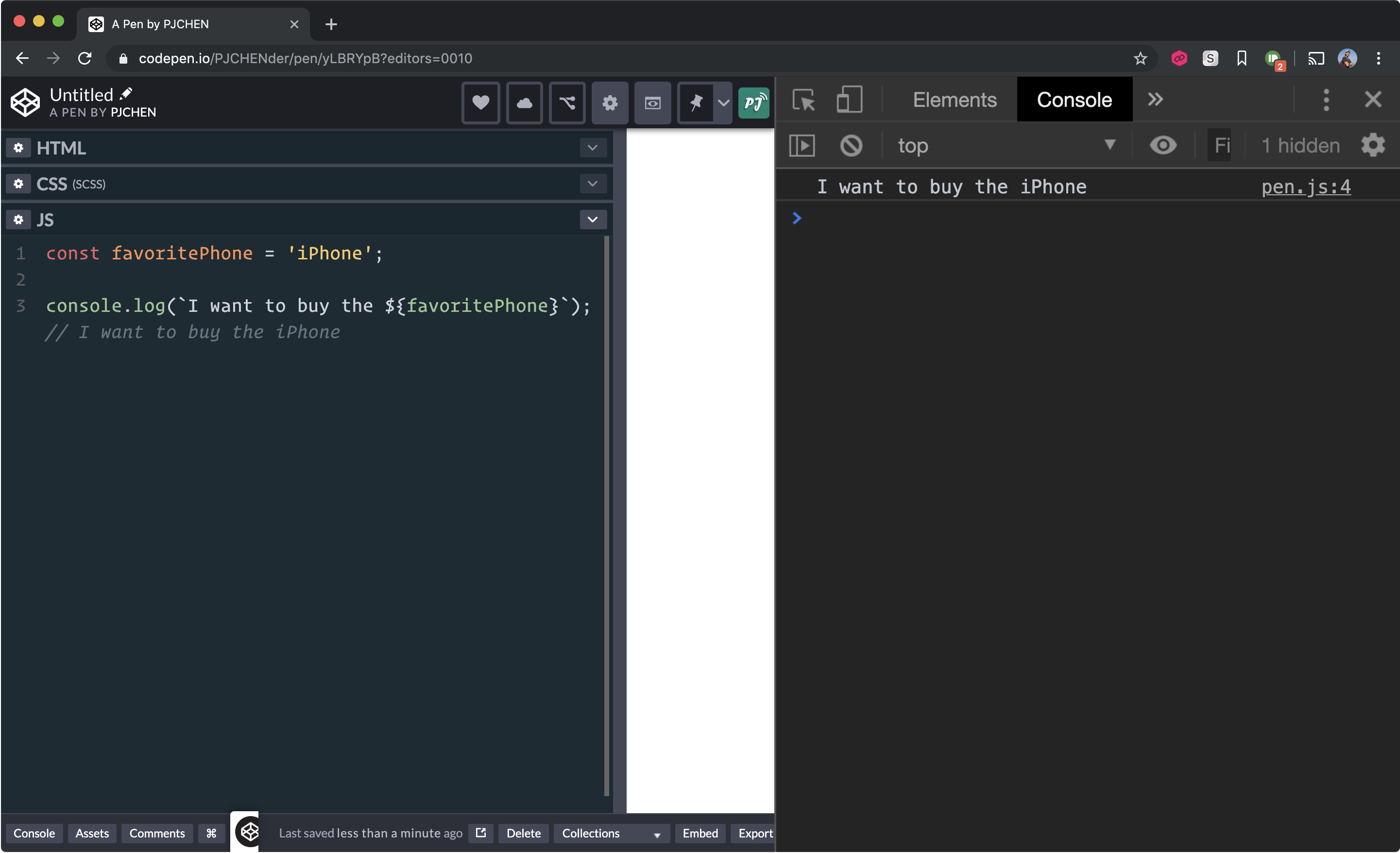Screen dimensions: 1400x853
Task: Click the Embed button
Action: (x=700, y=833)
